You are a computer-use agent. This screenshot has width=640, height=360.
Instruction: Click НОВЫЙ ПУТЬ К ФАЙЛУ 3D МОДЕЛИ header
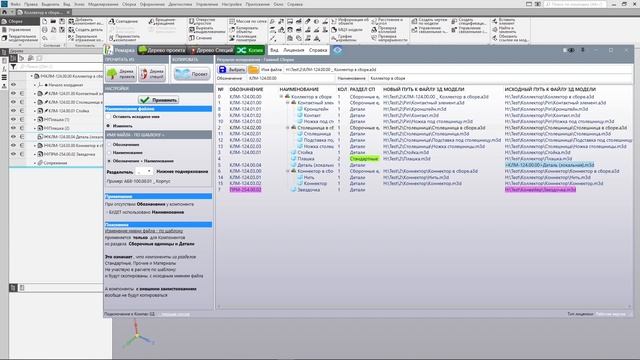[x=424, y=89]
